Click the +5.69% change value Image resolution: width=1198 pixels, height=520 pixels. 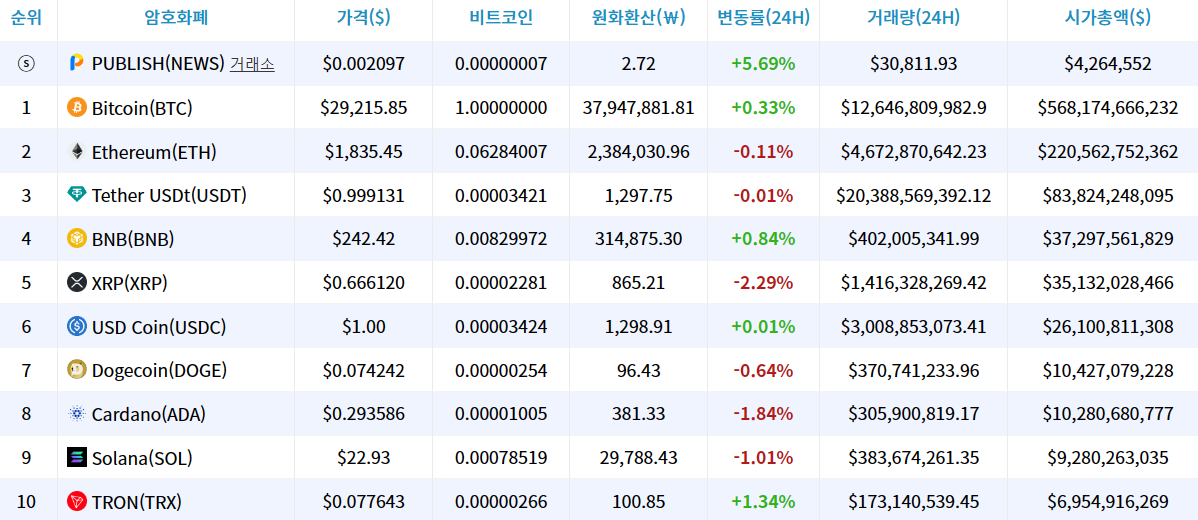point(763,64)
